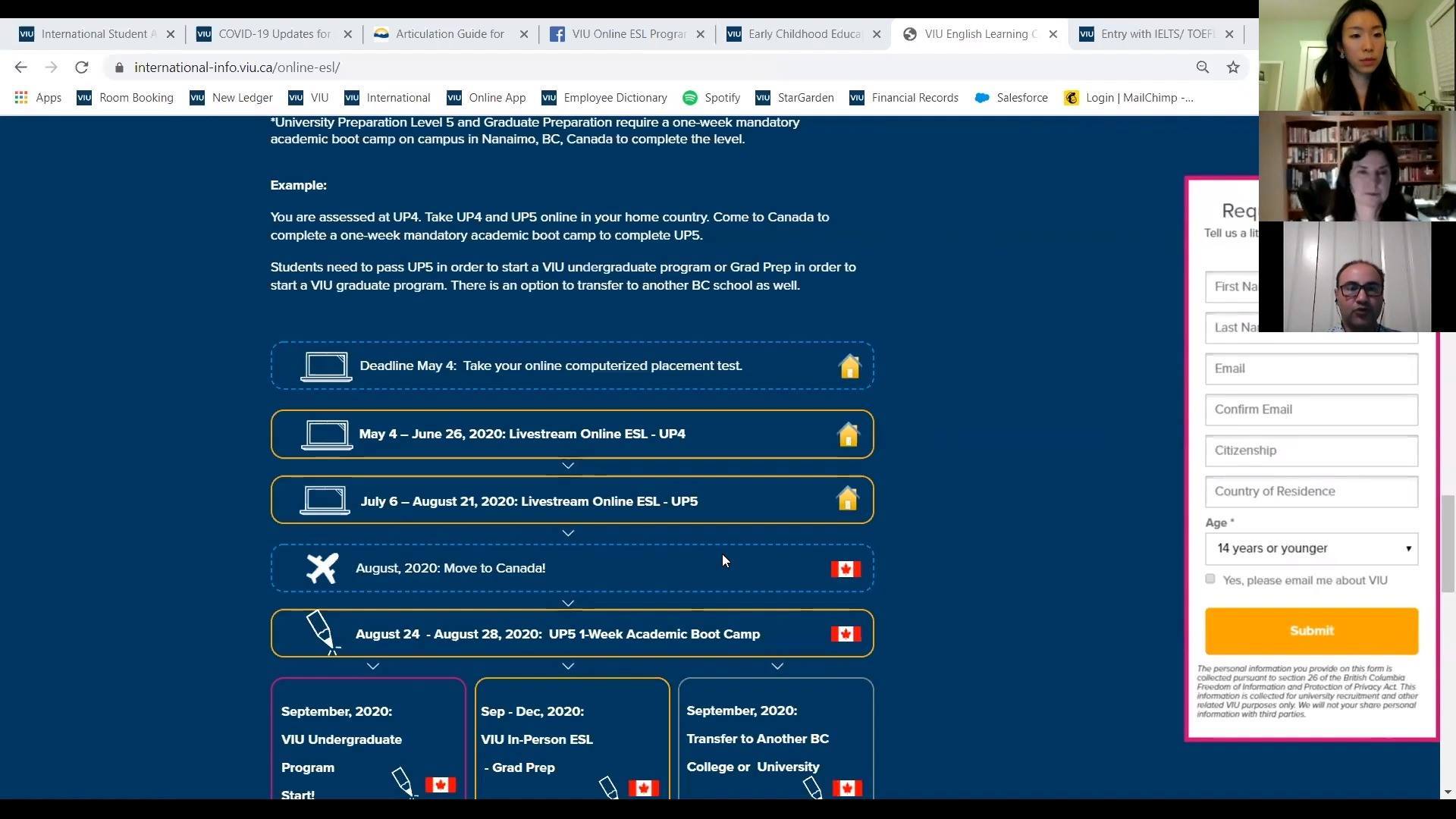The width and height of the screenshot is (1456, 819).
Task: Click the laptop icon in placement test step
Action: tap(326, 366)
